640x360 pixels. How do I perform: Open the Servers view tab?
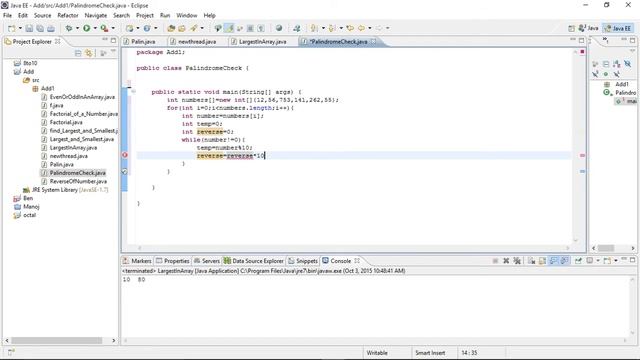(x=207, y=261)
